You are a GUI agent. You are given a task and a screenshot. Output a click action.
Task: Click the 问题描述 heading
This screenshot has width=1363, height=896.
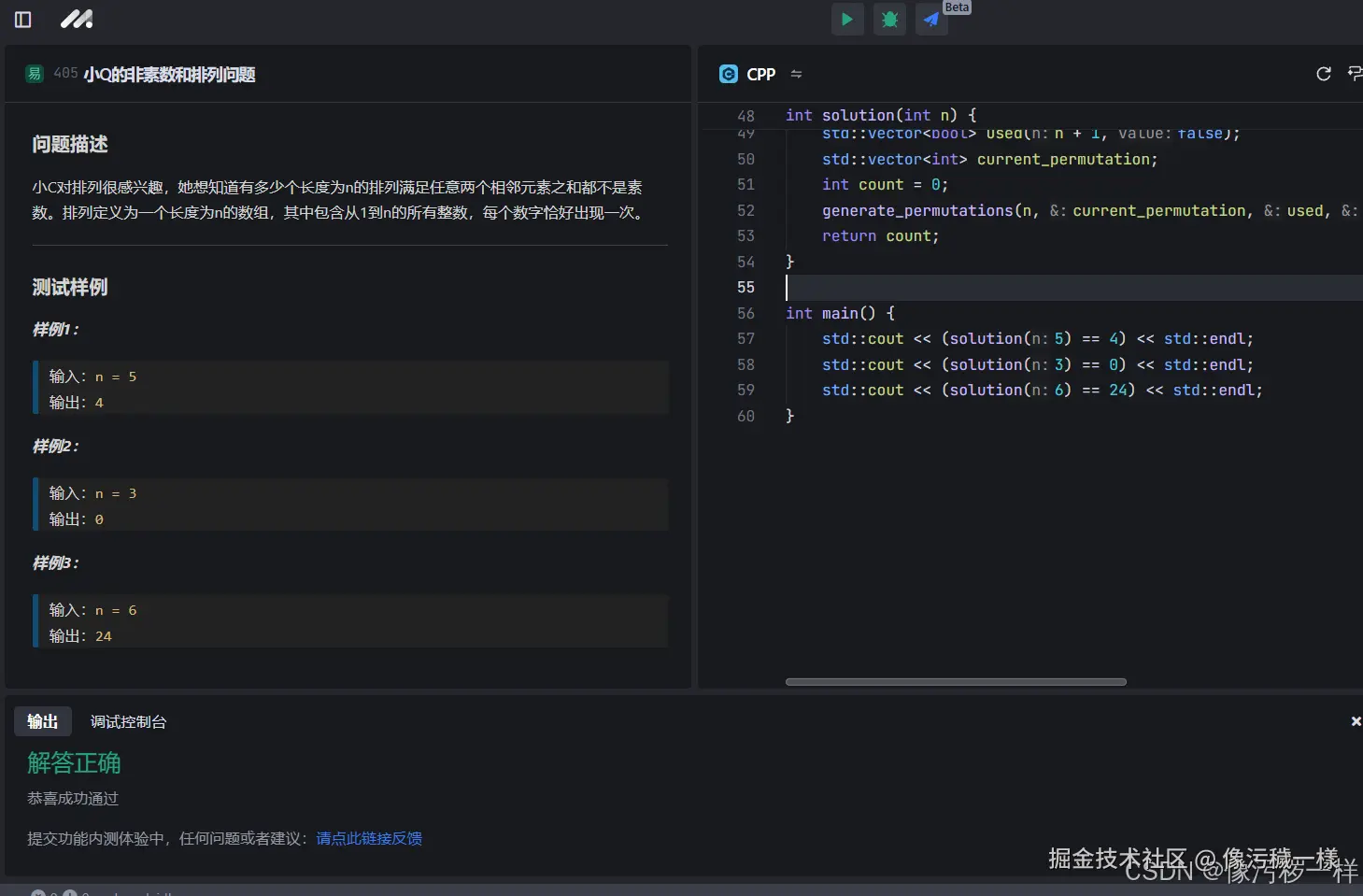[70, 144]
